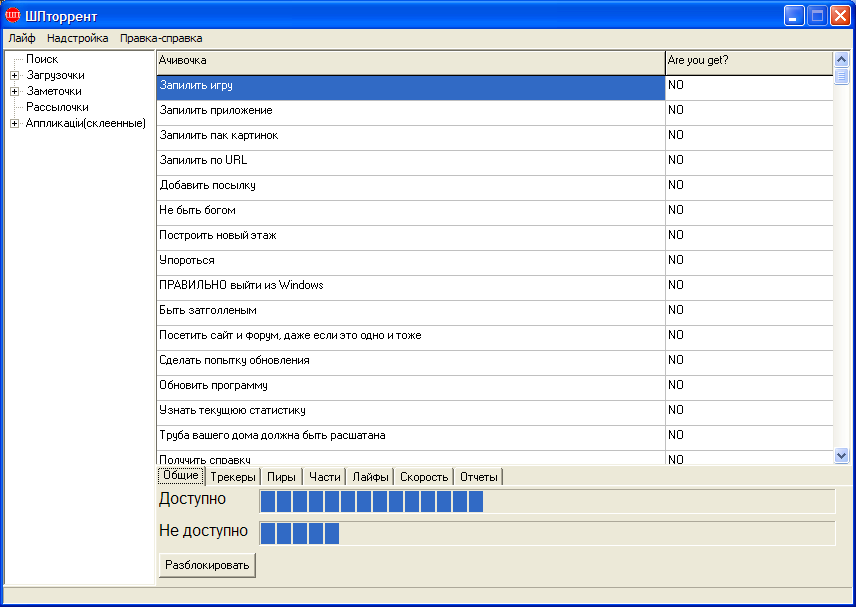Open the Лайф menu

pos(22,38)
